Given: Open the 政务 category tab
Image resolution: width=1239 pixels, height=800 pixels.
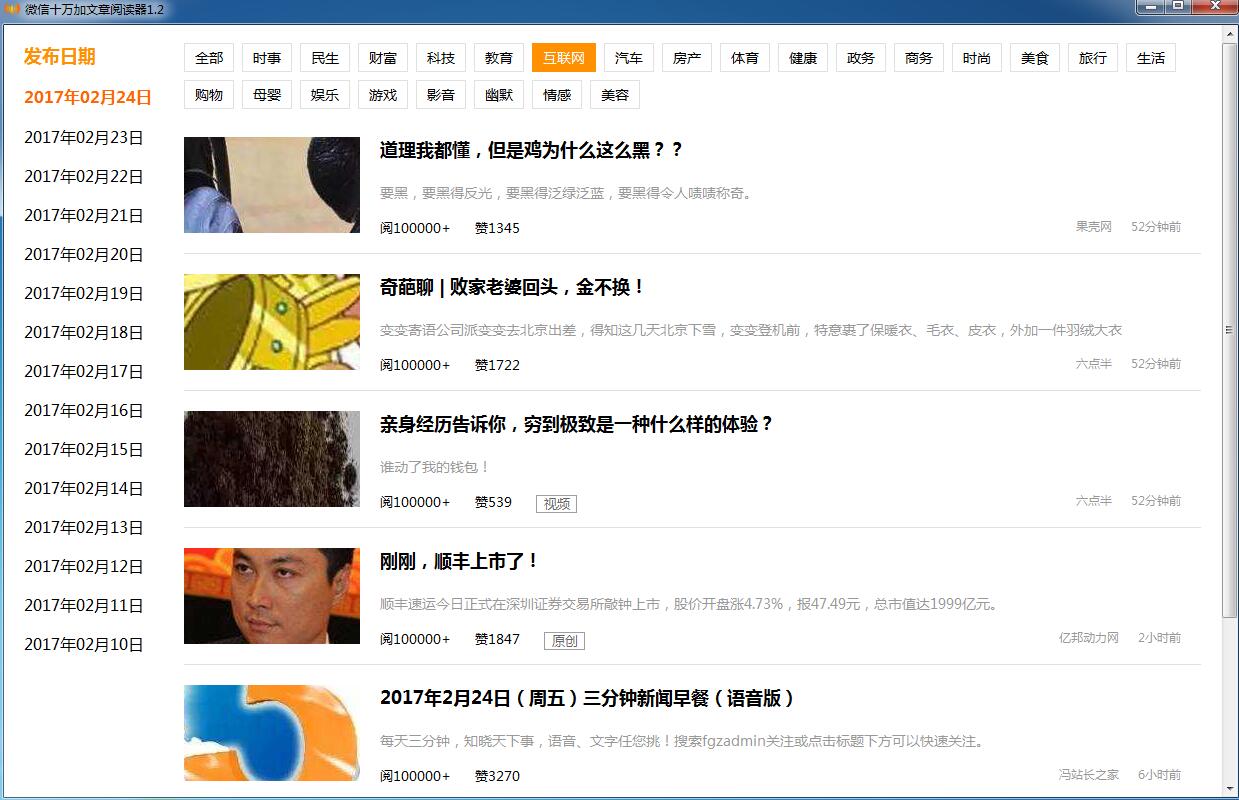Looking at the screenshot, I should pyautogui.click(x=861, y=58).
